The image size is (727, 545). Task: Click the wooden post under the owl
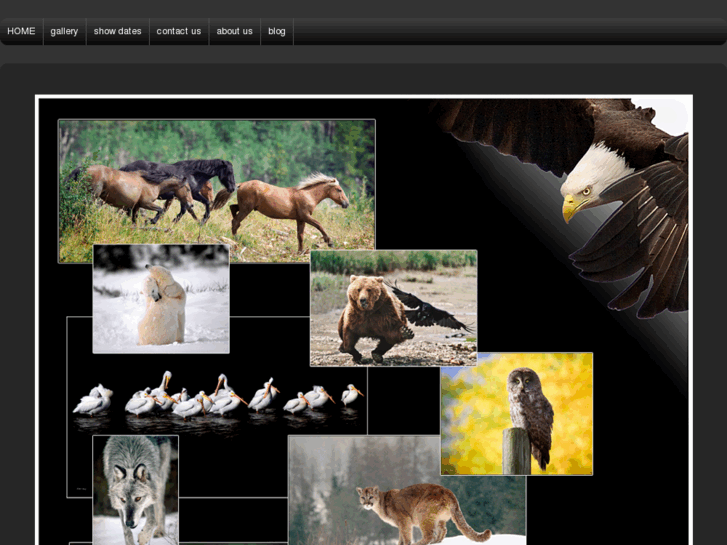pos(516,452)
